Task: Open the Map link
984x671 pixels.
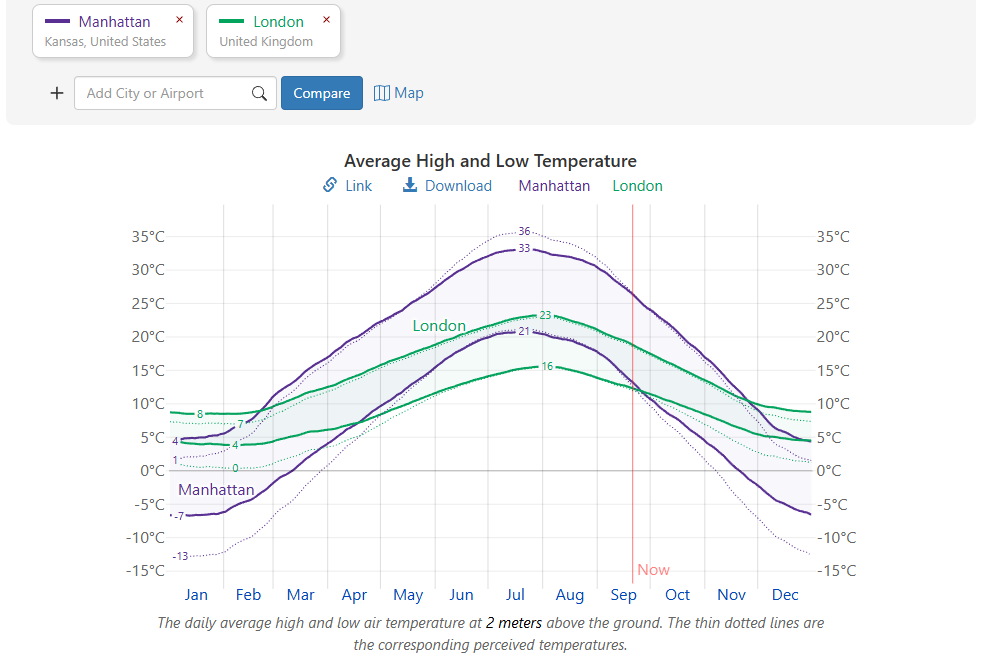Action: click(409, 93)
